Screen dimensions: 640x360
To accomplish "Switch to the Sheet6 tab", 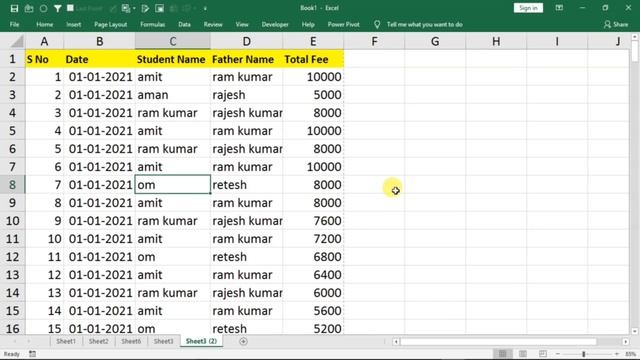I will (131, 341).
